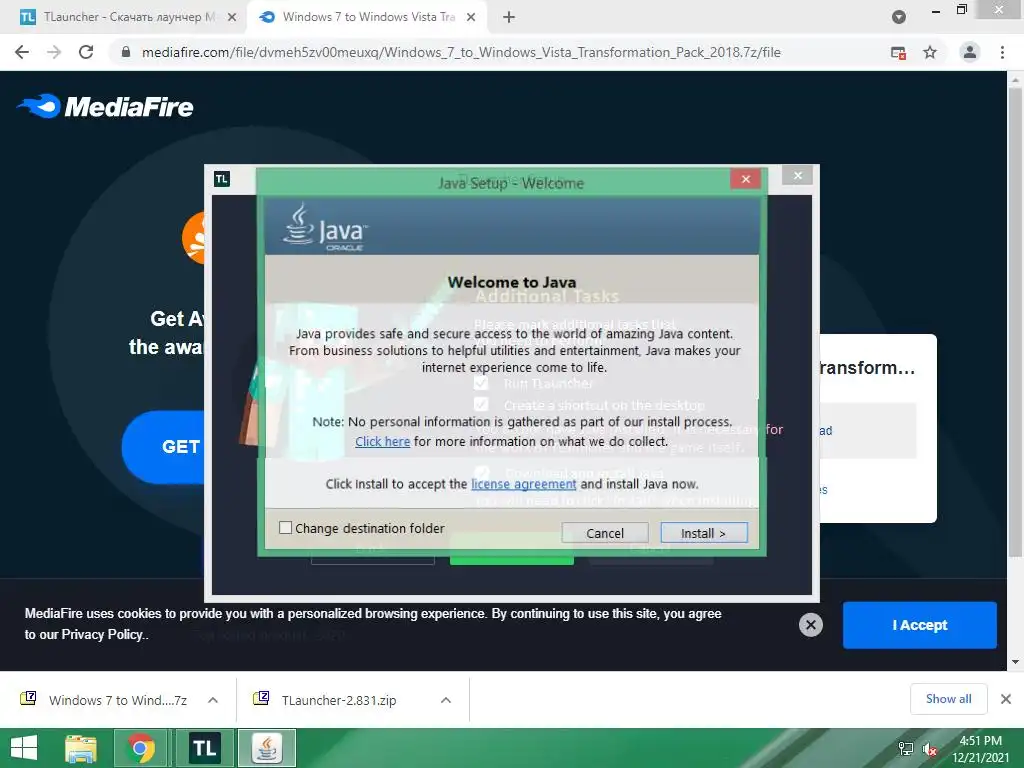Click the blocked pop-up icon in address bar

[898, 52]
